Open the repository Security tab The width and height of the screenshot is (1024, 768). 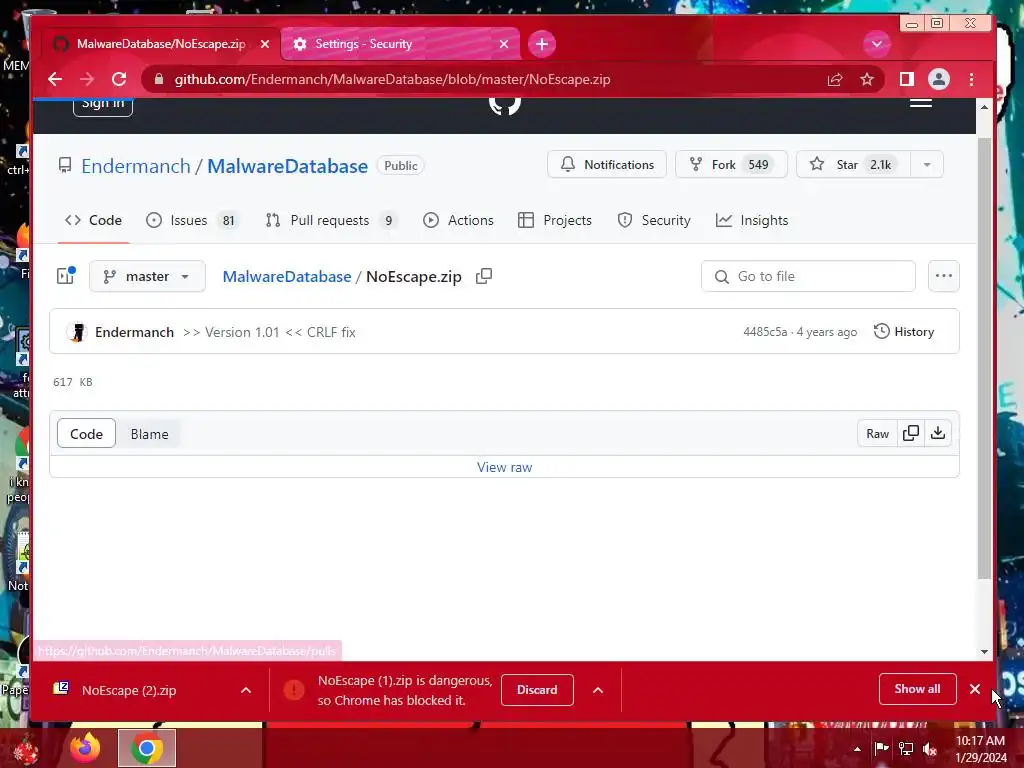coord(654,221)
